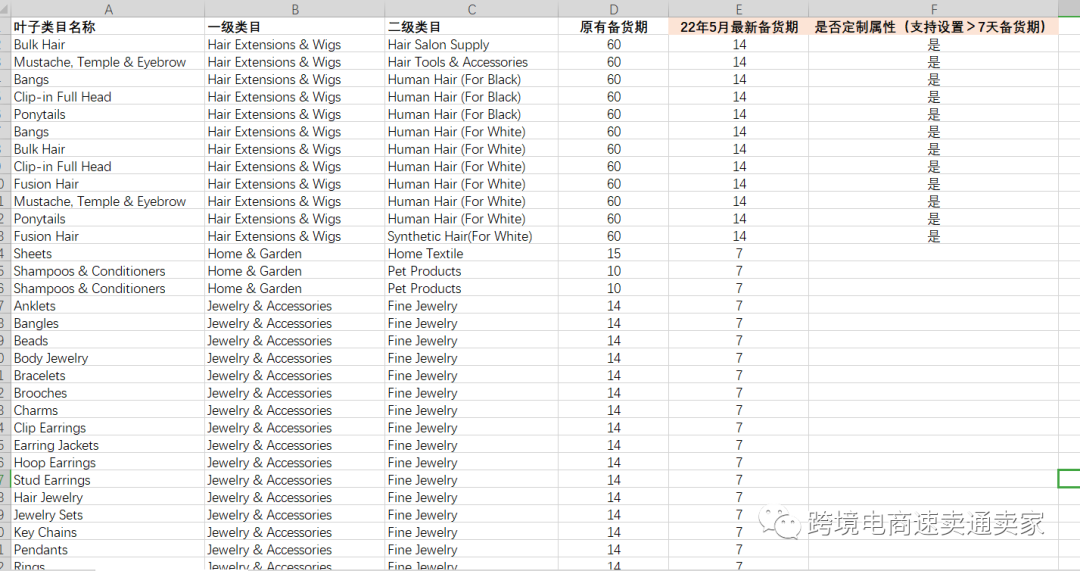Click the 叶子类目名称 header cell
The width and height of the screenshot is (1080, 571).
pos(108,27)
